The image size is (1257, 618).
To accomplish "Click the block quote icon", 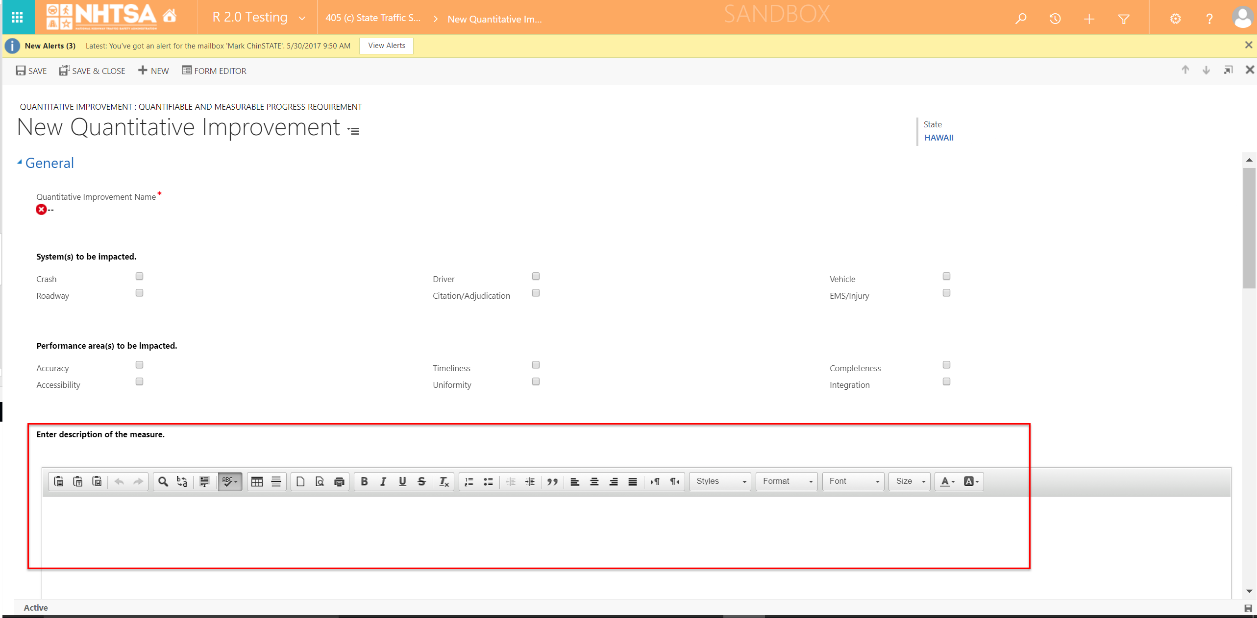I will pos(552,481).
